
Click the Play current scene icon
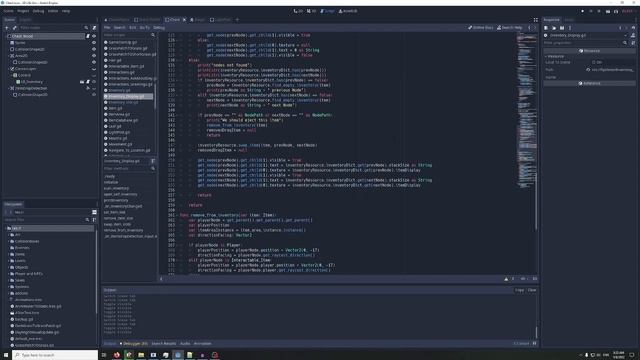[608, 11]
